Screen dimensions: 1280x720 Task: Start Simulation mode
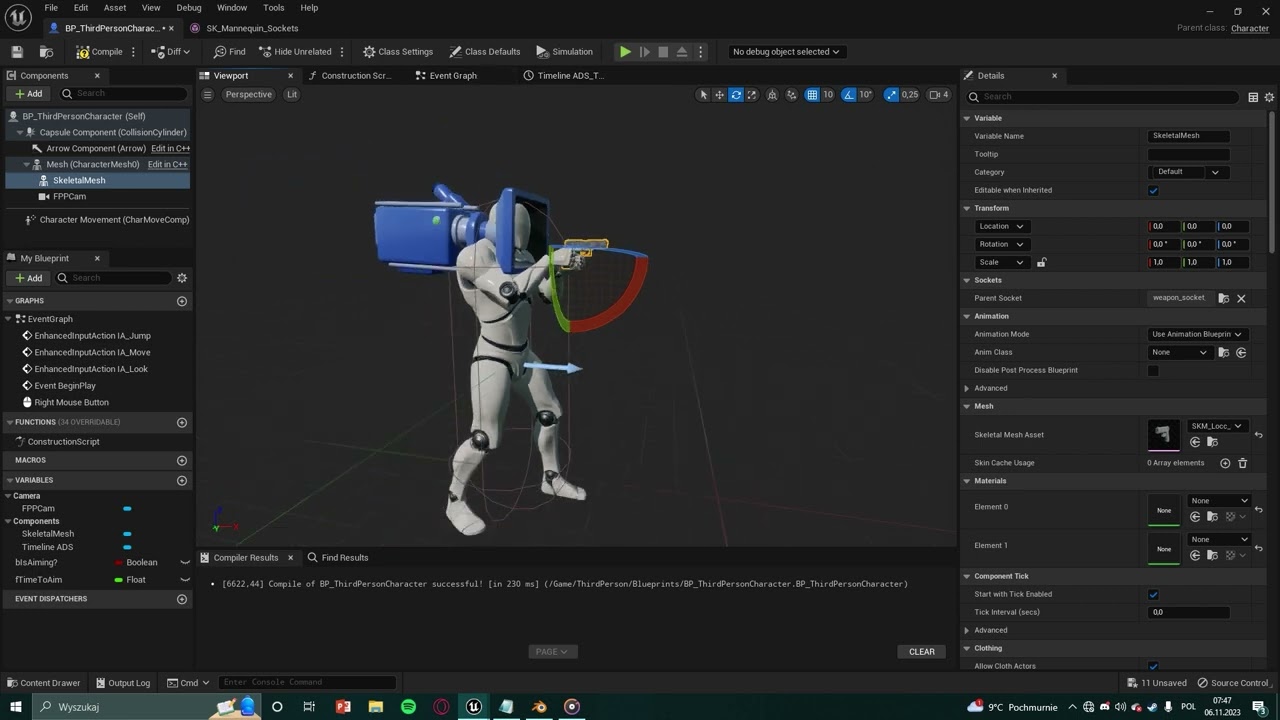[x=564, y=52]
